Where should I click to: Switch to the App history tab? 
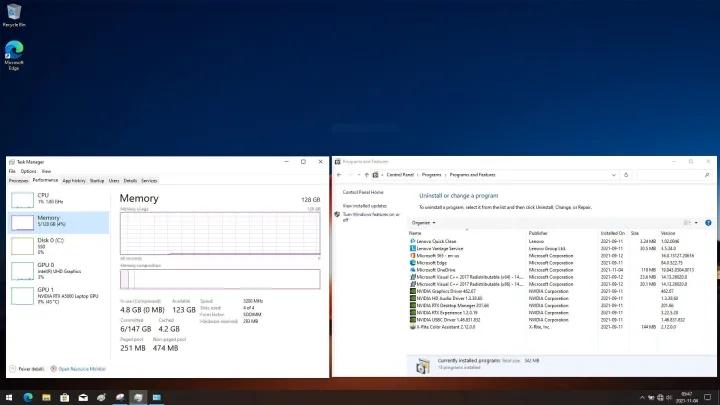point(74,181)
